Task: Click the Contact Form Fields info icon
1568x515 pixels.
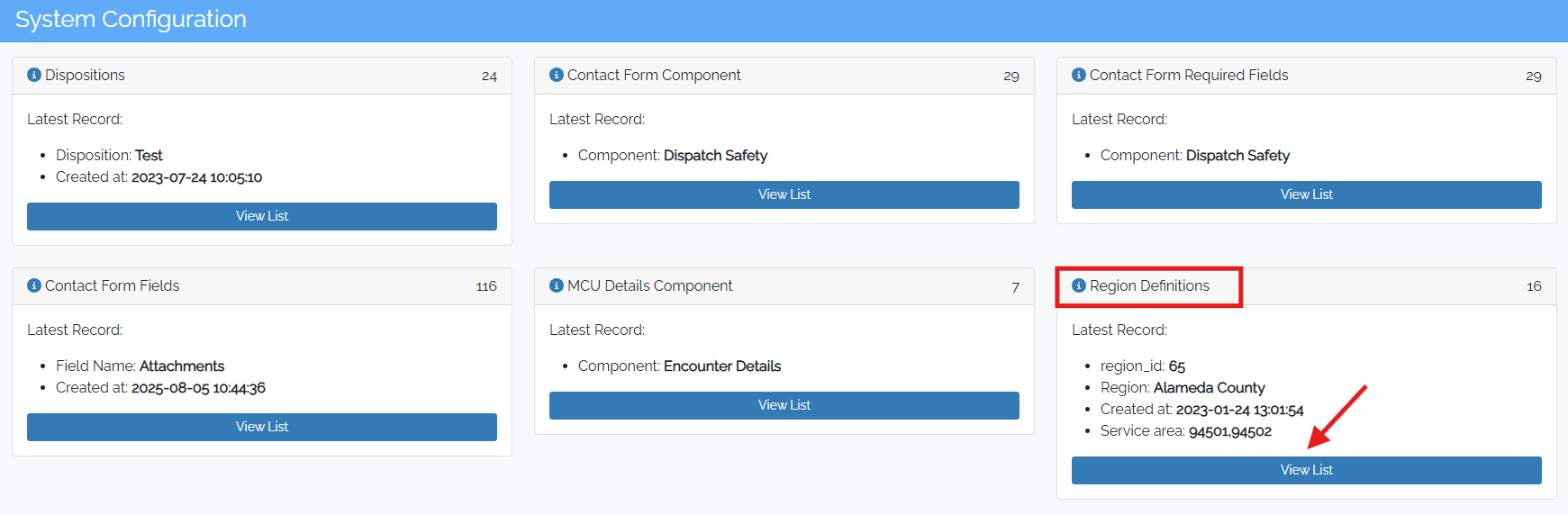Action: click(34, 285)
